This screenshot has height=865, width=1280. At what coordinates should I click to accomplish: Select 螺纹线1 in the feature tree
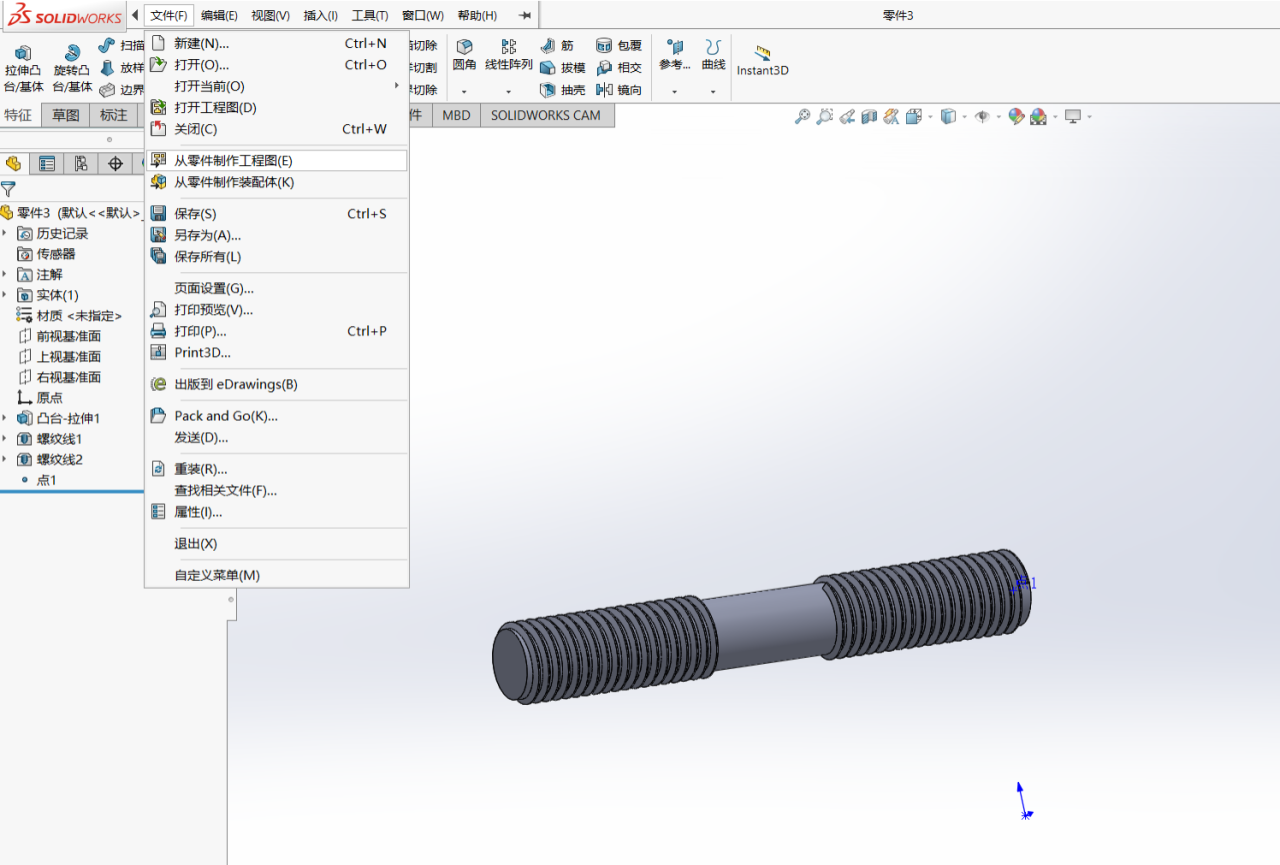coord(59,439)
